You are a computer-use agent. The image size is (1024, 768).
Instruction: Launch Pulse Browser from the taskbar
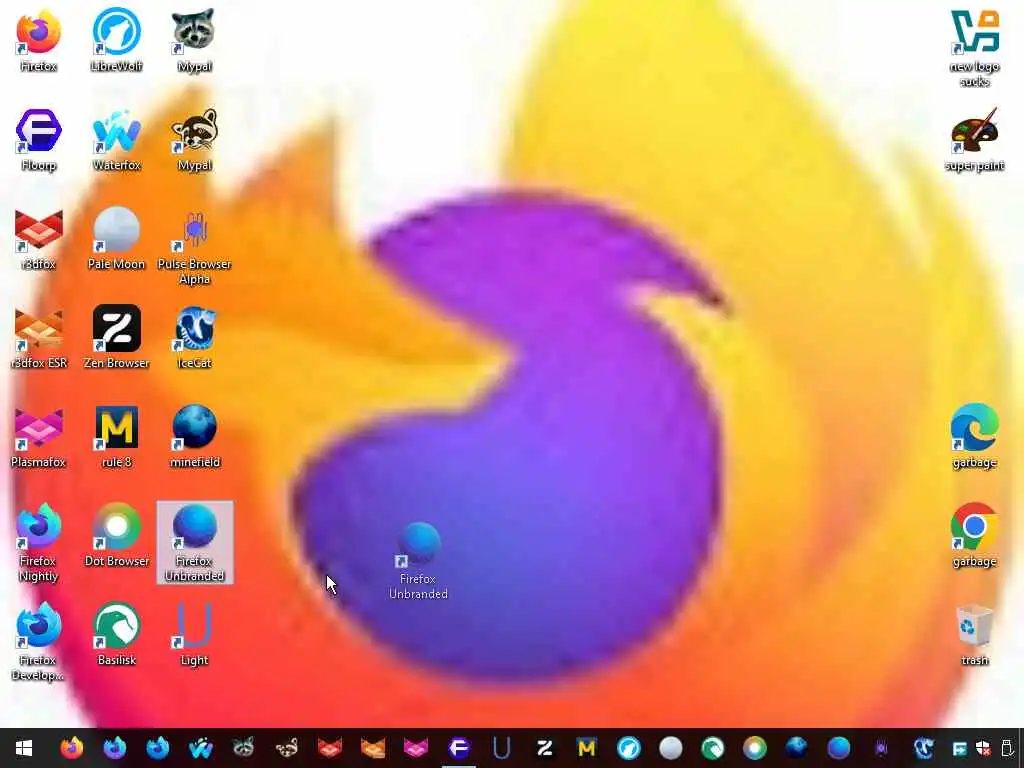click(x=881, y=748)
